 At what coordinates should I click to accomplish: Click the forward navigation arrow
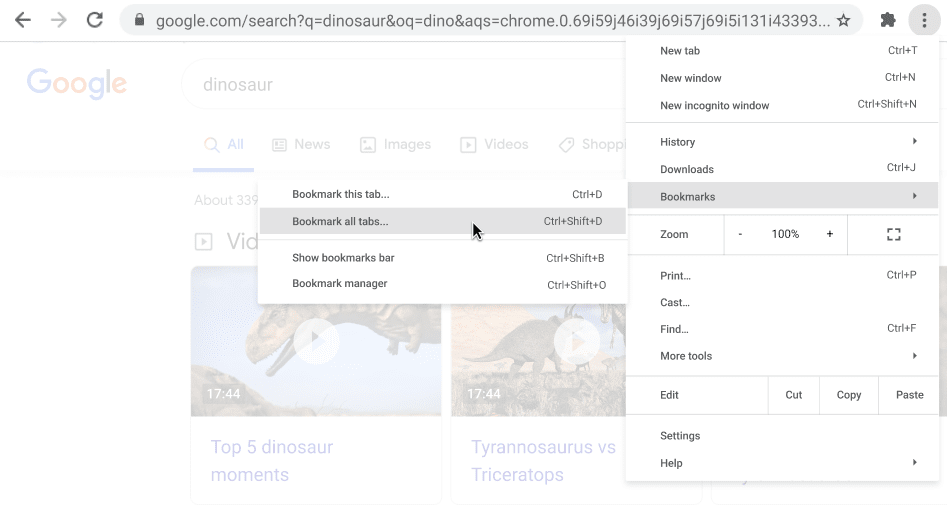click(x=59, y=21)
